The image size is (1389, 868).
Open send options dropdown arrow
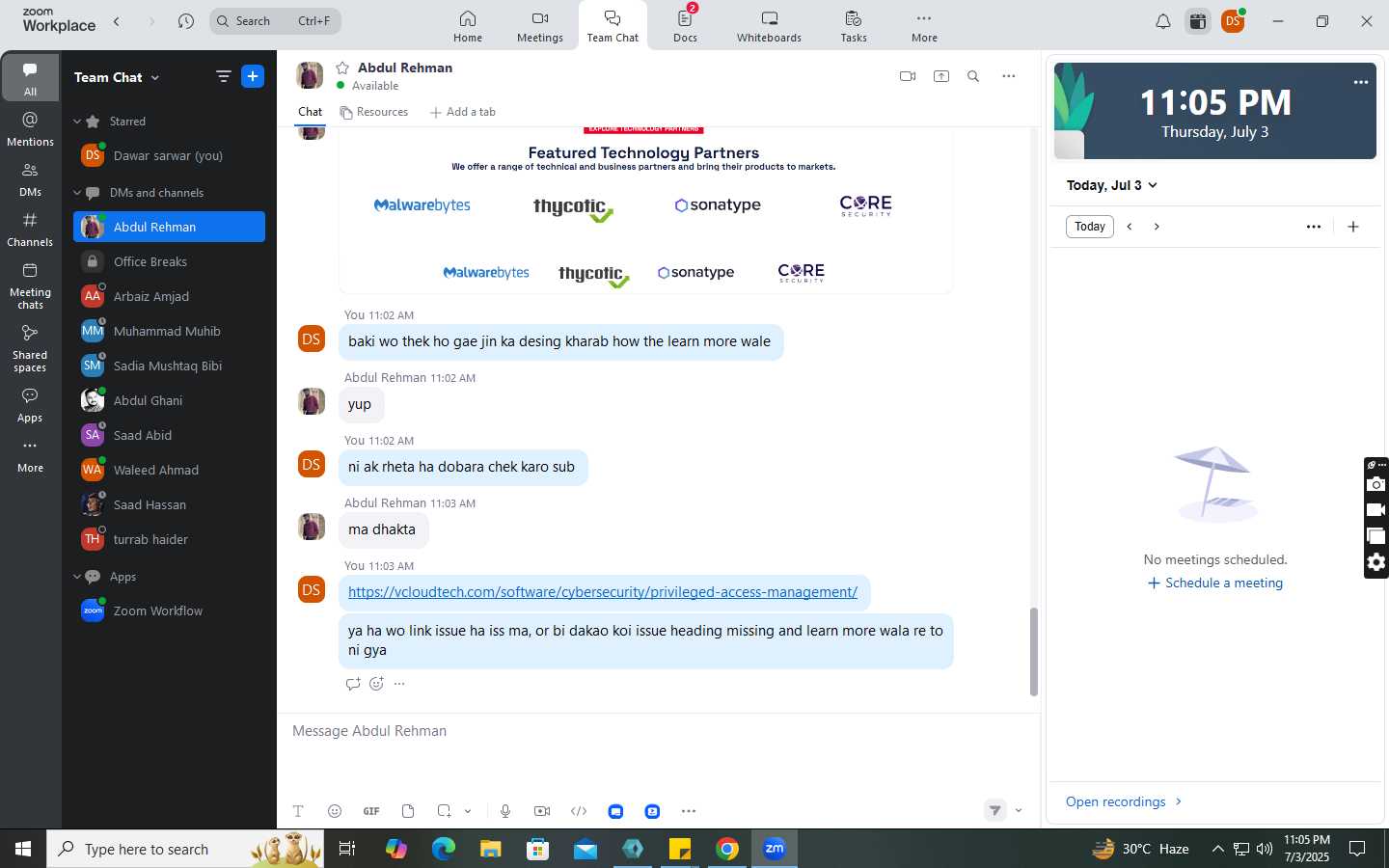point(1019,811)
